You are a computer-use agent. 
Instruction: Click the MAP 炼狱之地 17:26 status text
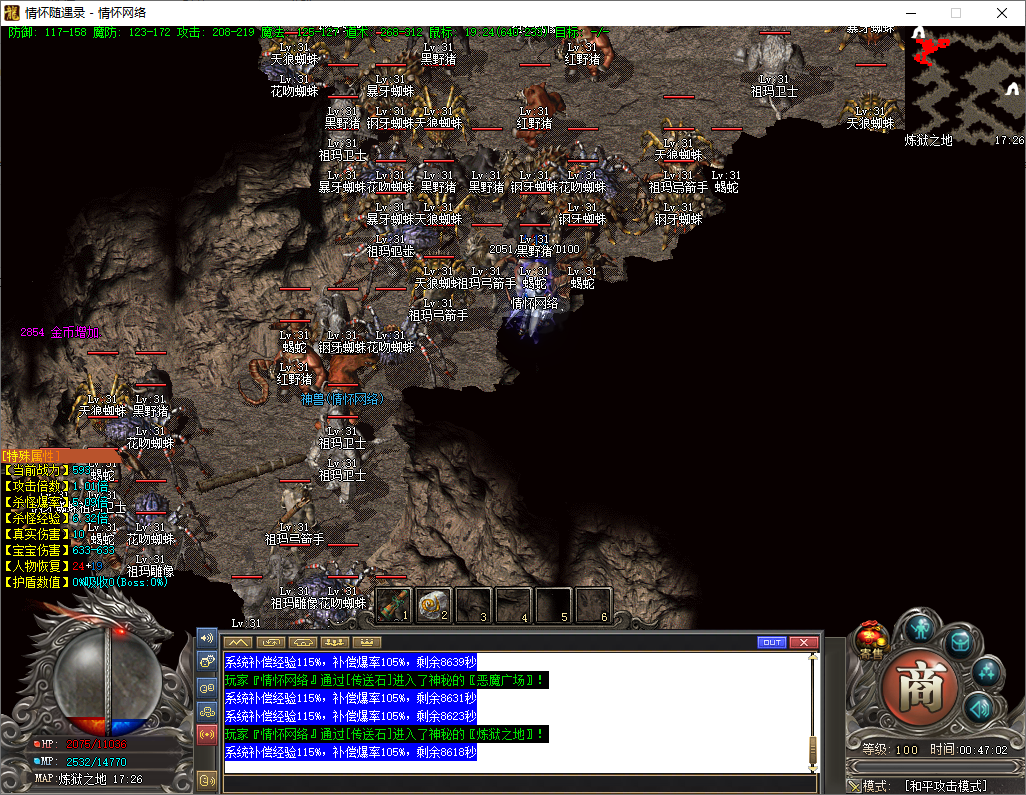pyautogui.click(x=88, y=779)
